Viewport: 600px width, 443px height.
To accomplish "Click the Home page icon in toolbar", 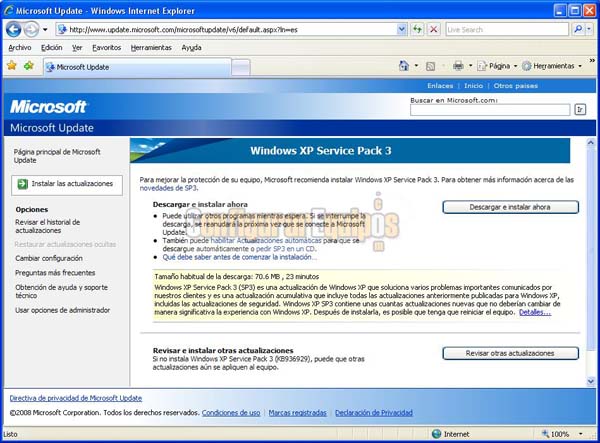I will [x=404, y=66].
